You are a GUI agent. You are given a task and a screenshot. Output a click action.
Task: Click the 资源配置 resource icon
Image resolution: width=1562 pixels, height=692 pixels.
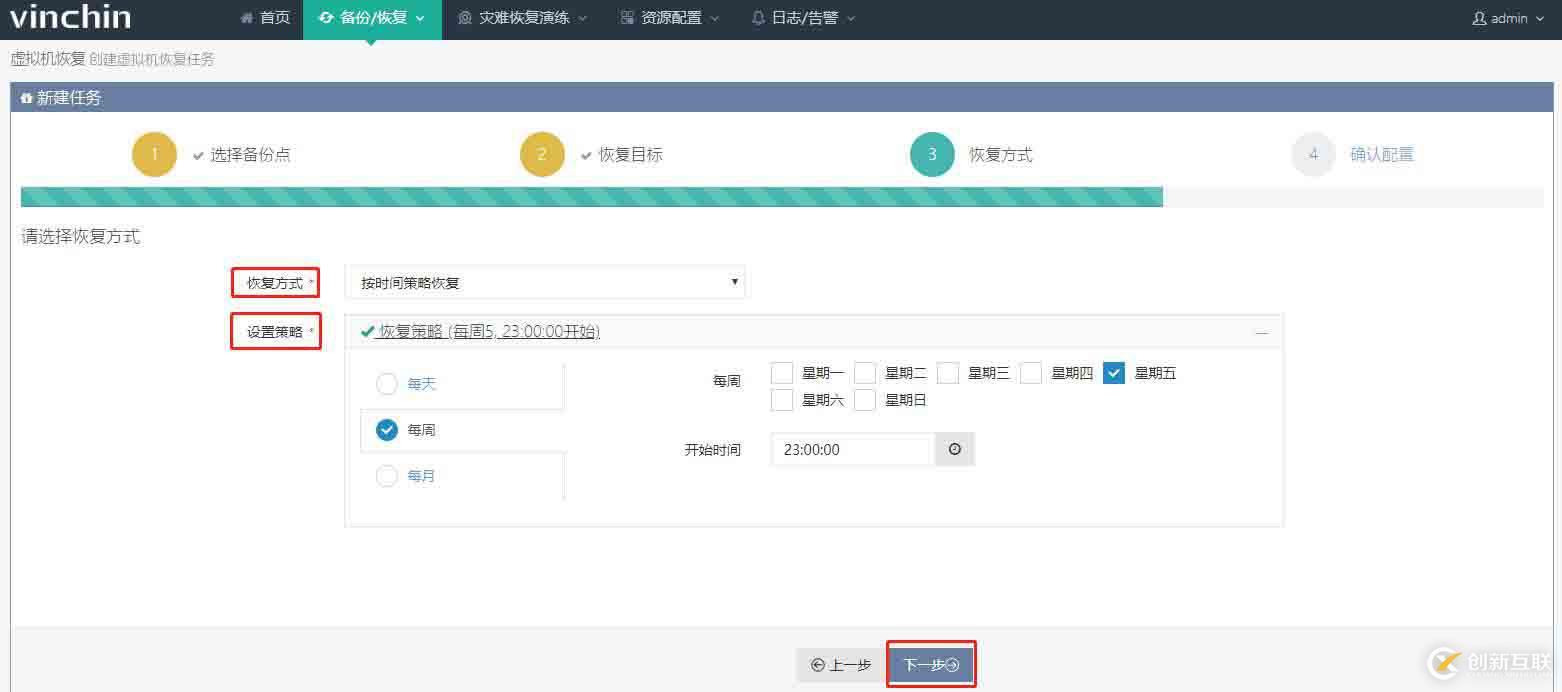(x=626, y=17)
